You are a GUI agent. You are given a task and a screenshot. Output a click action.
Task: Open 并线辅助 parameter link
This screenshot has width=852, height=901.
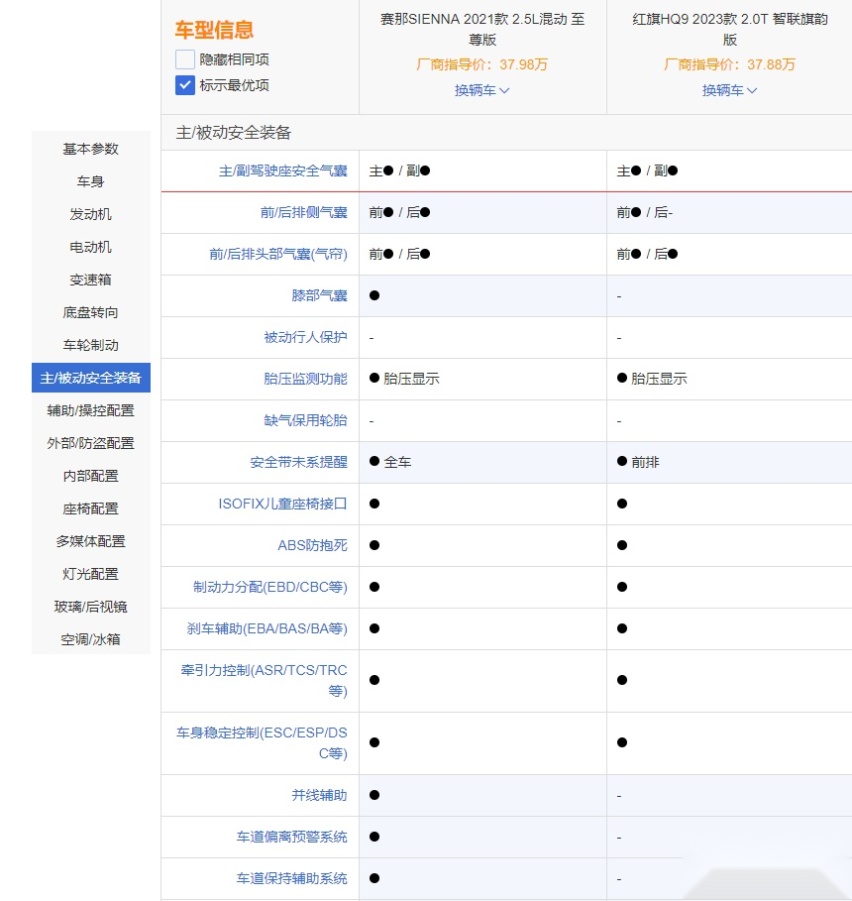point(319,795)
